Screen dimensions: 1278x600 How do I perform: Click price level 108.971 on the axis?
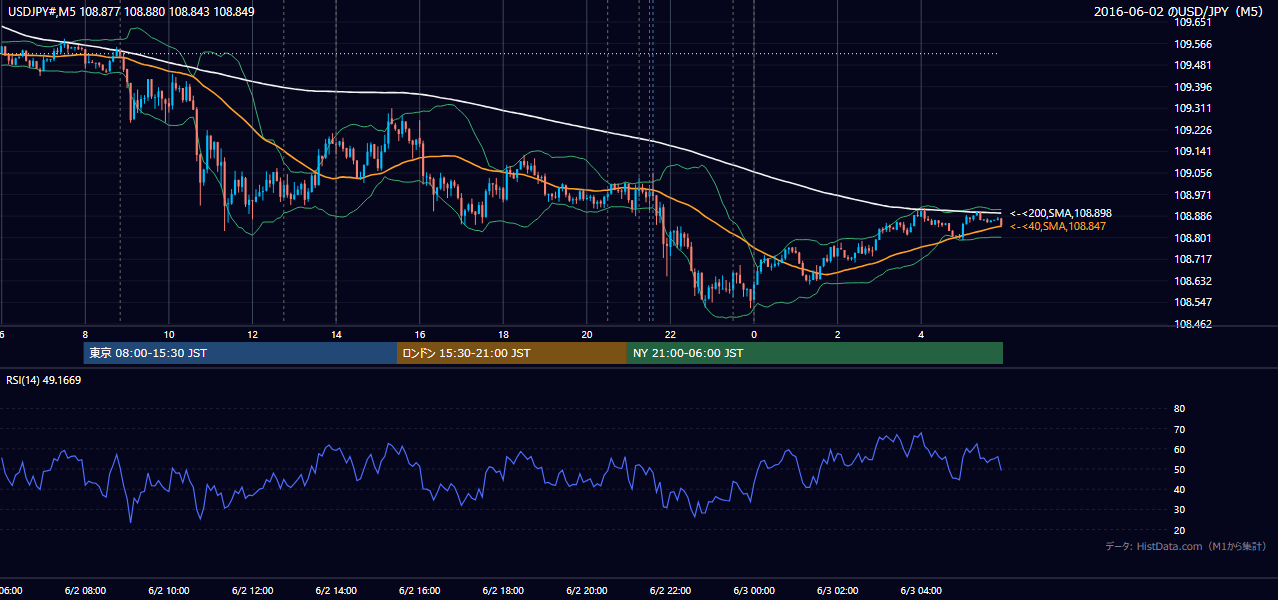tap(1192, 195)
